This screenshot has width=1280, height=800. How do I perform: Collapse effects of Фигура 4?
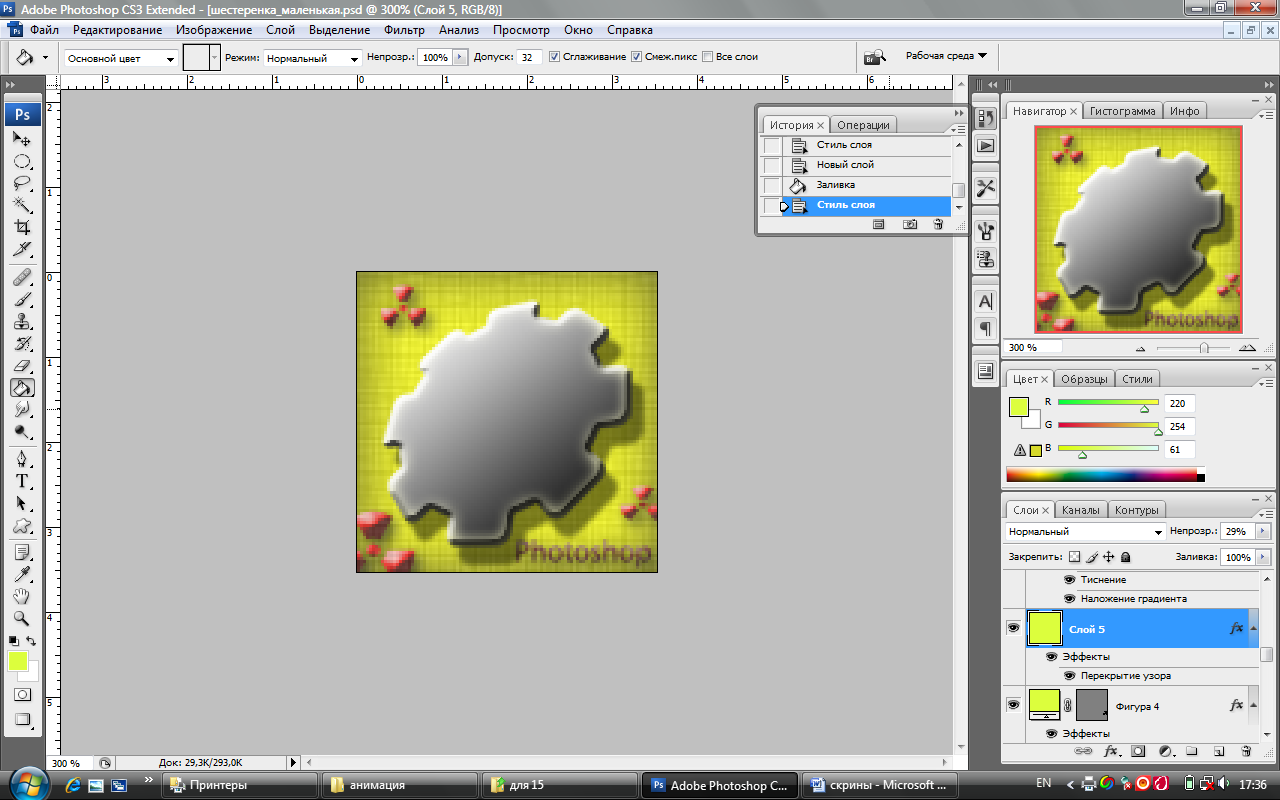coord(1254,706)
